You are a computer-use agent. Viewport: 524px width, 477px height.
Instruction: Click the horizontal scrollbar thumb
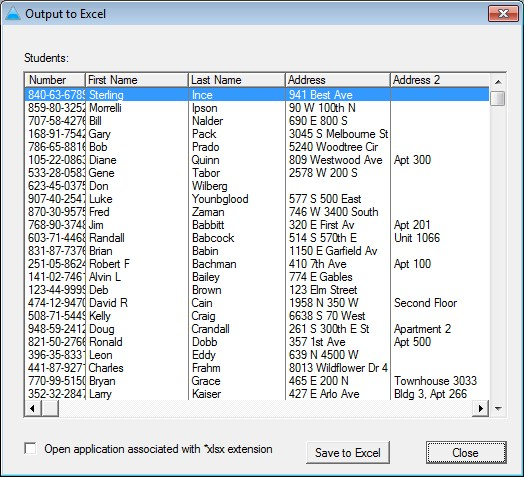point(50,408)
